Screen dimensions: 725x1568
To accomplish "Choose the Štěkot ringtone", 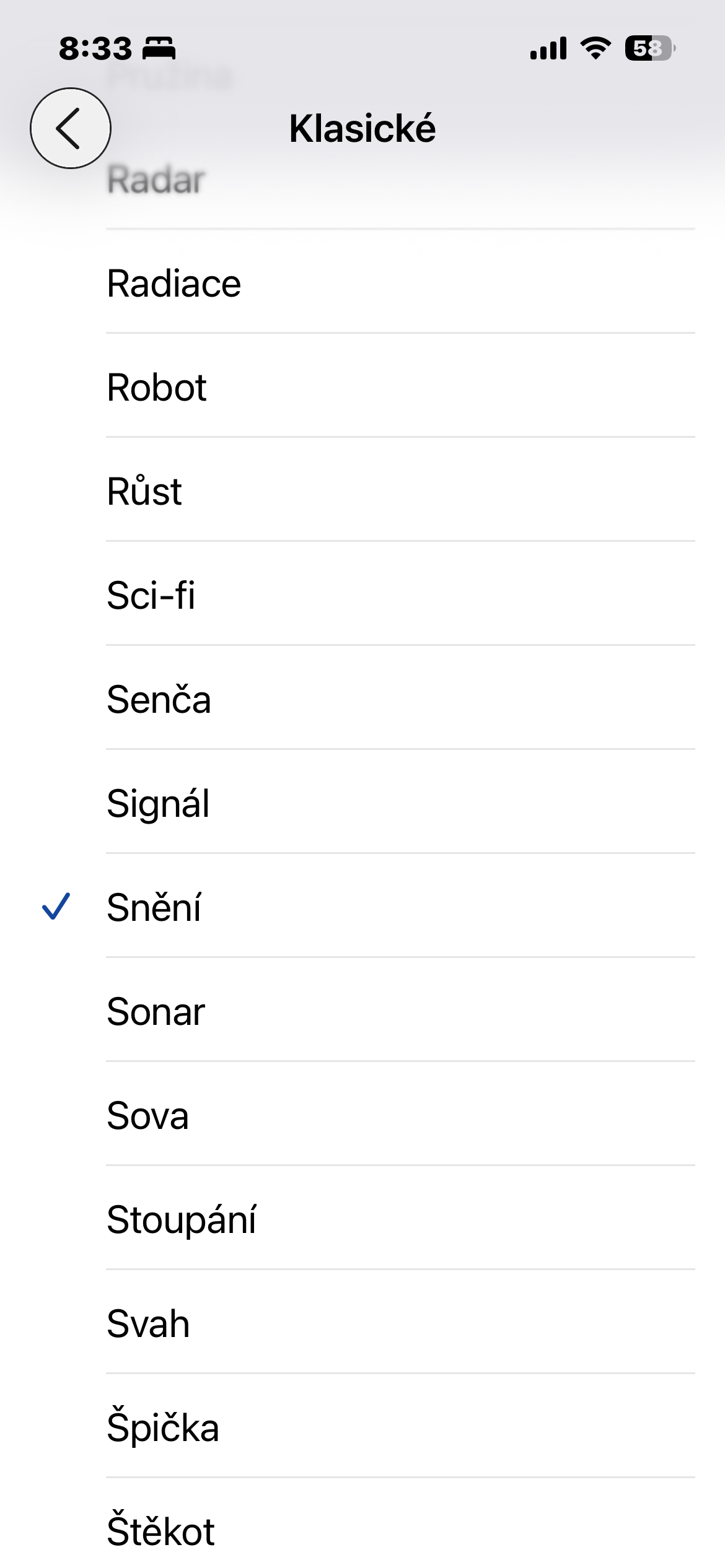I will (x=161, y=1532).
